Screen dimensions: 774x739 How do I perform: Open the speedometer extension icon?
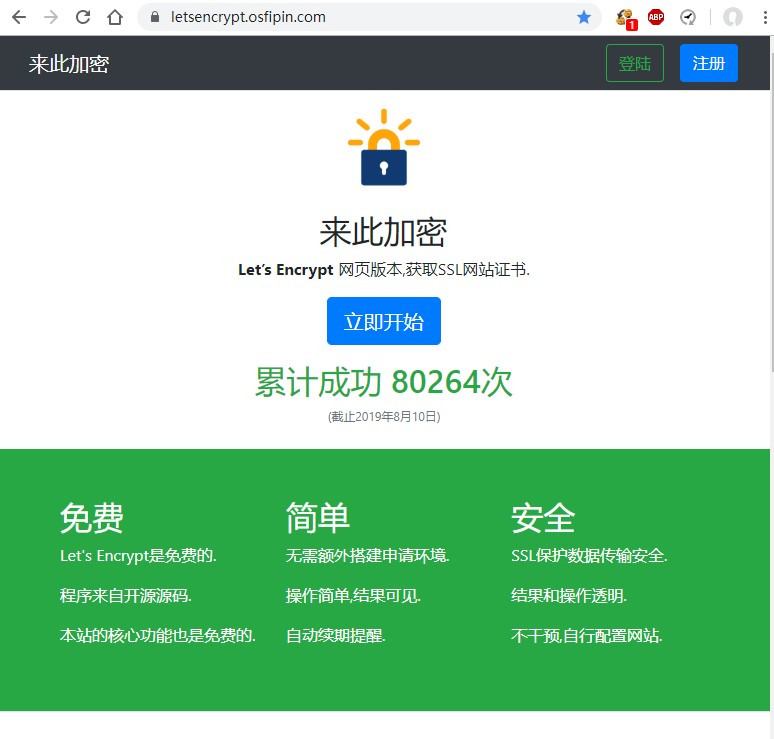pos(688,17)
